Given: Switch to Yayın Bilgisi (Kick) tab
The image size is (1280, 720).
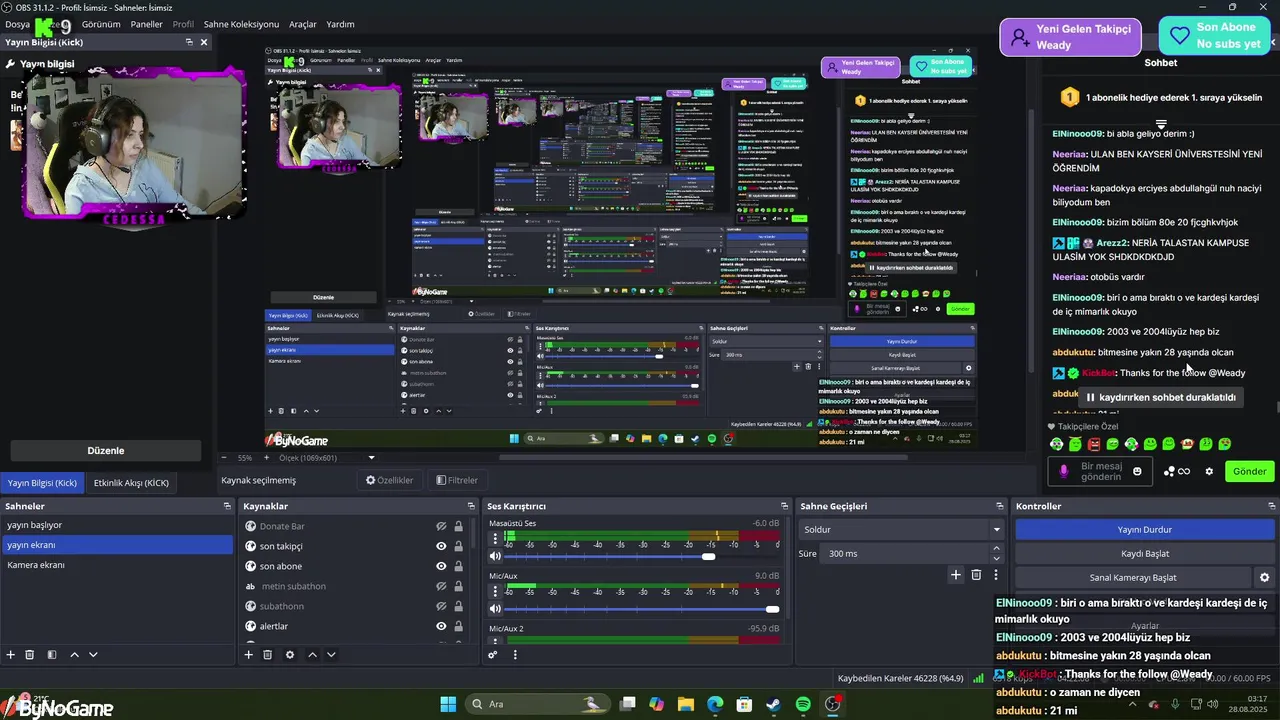Looking at the screenshot, I should click(42, 483).
